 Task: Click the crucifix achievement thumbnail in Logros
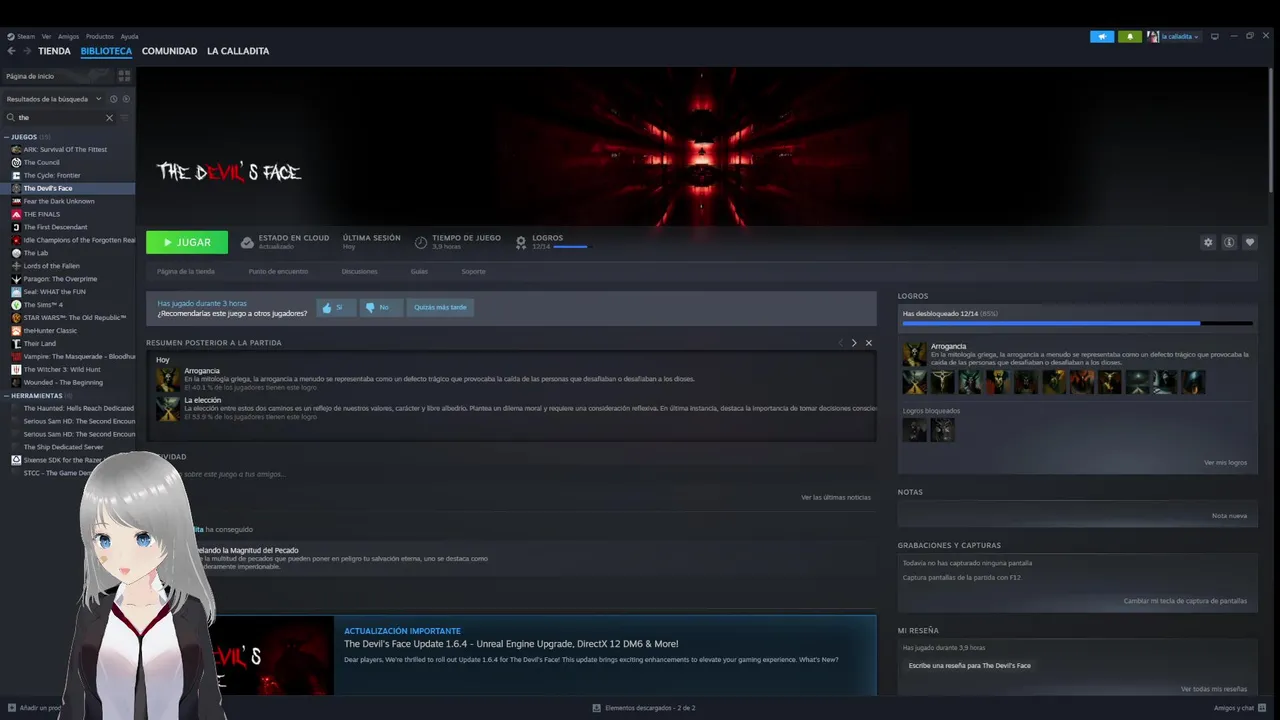tap(942, 382)
